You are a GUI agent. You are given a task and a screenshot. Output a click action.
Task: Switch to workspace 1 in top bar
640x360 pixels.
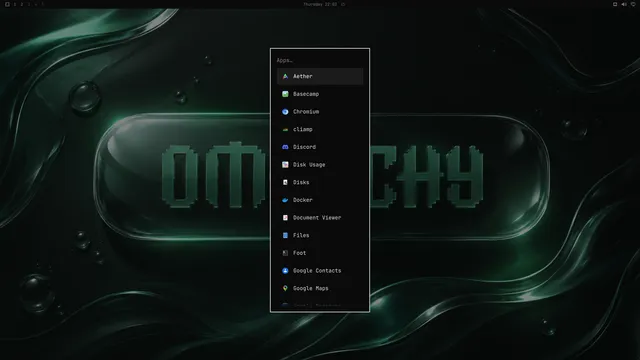(x=15, y=4)
